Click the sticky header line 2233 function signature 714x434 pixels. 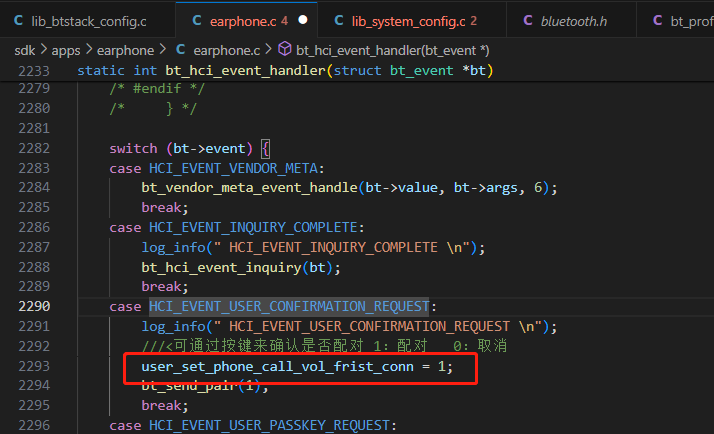coord(285,71)
